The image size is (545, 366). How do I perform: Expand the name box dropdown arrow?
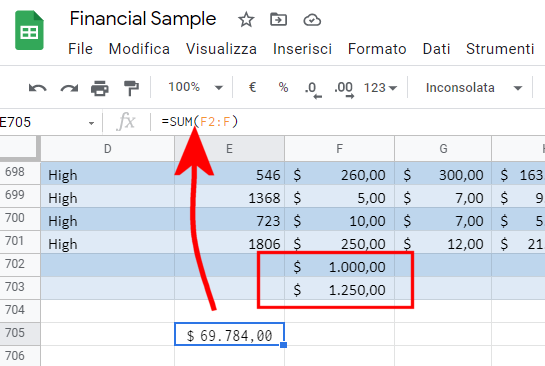(91, 123)
